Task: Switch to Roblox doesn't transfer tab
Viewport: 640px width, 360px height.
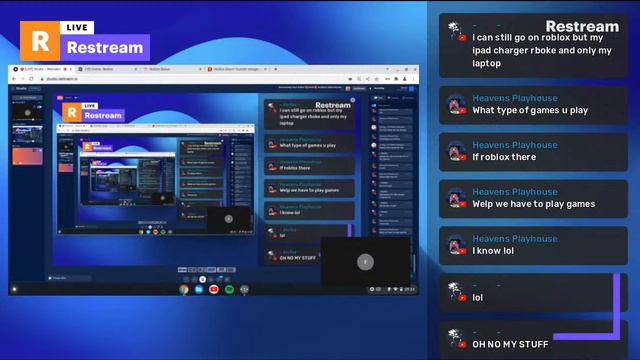Action: point(237,69)
